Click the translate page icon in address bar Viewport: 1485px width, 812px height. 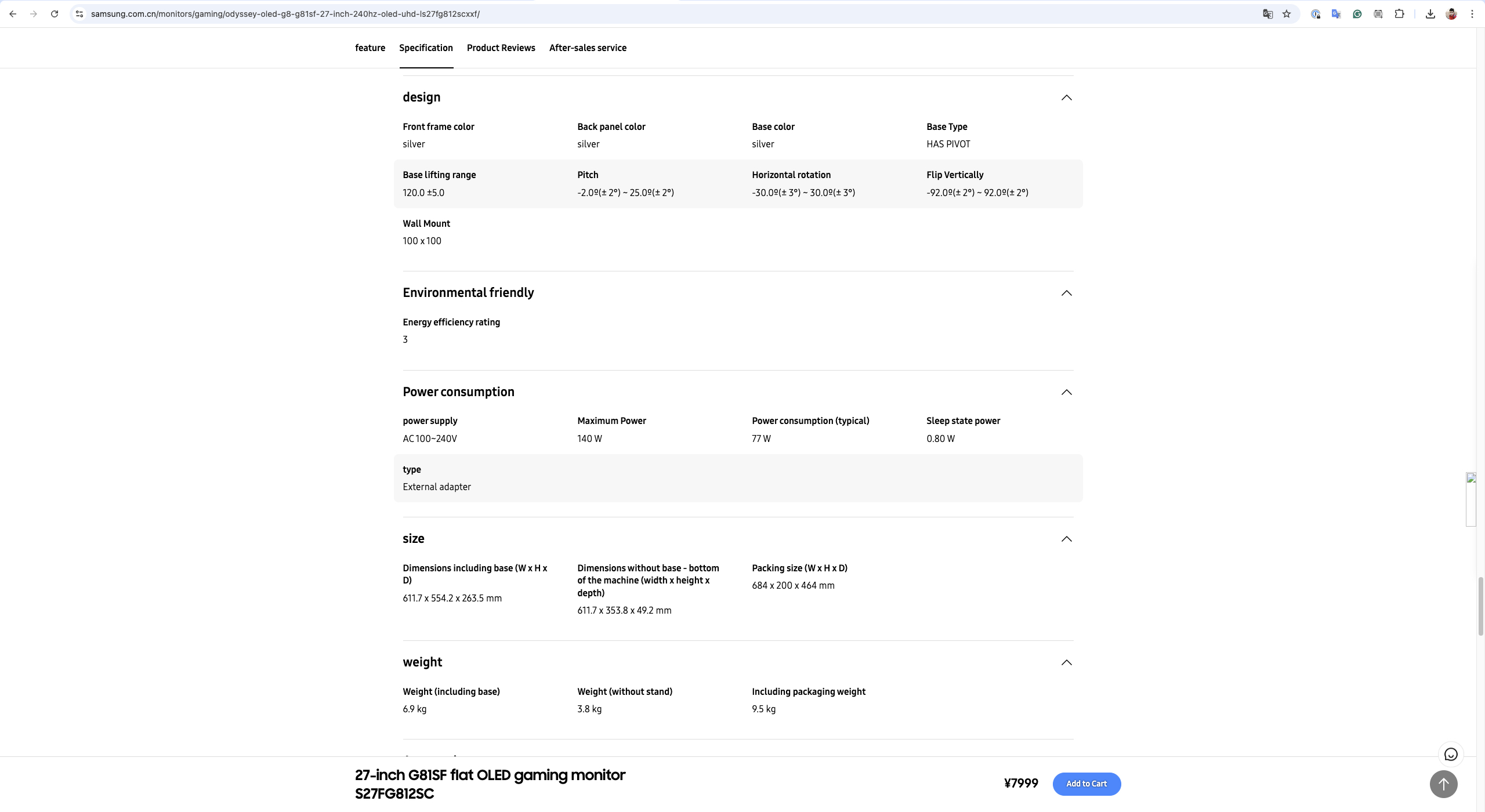1267,14
